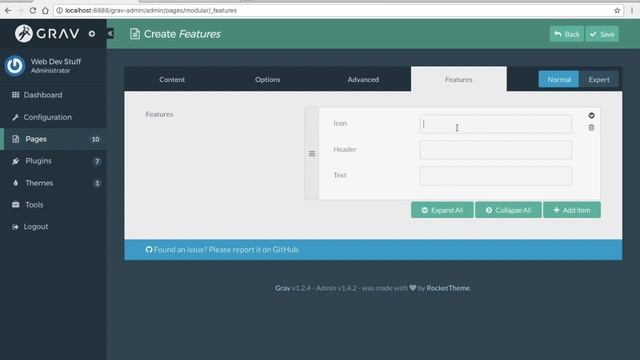
Task: Click the circular icon beside Grav logo
Action: [x=92, y=34]
